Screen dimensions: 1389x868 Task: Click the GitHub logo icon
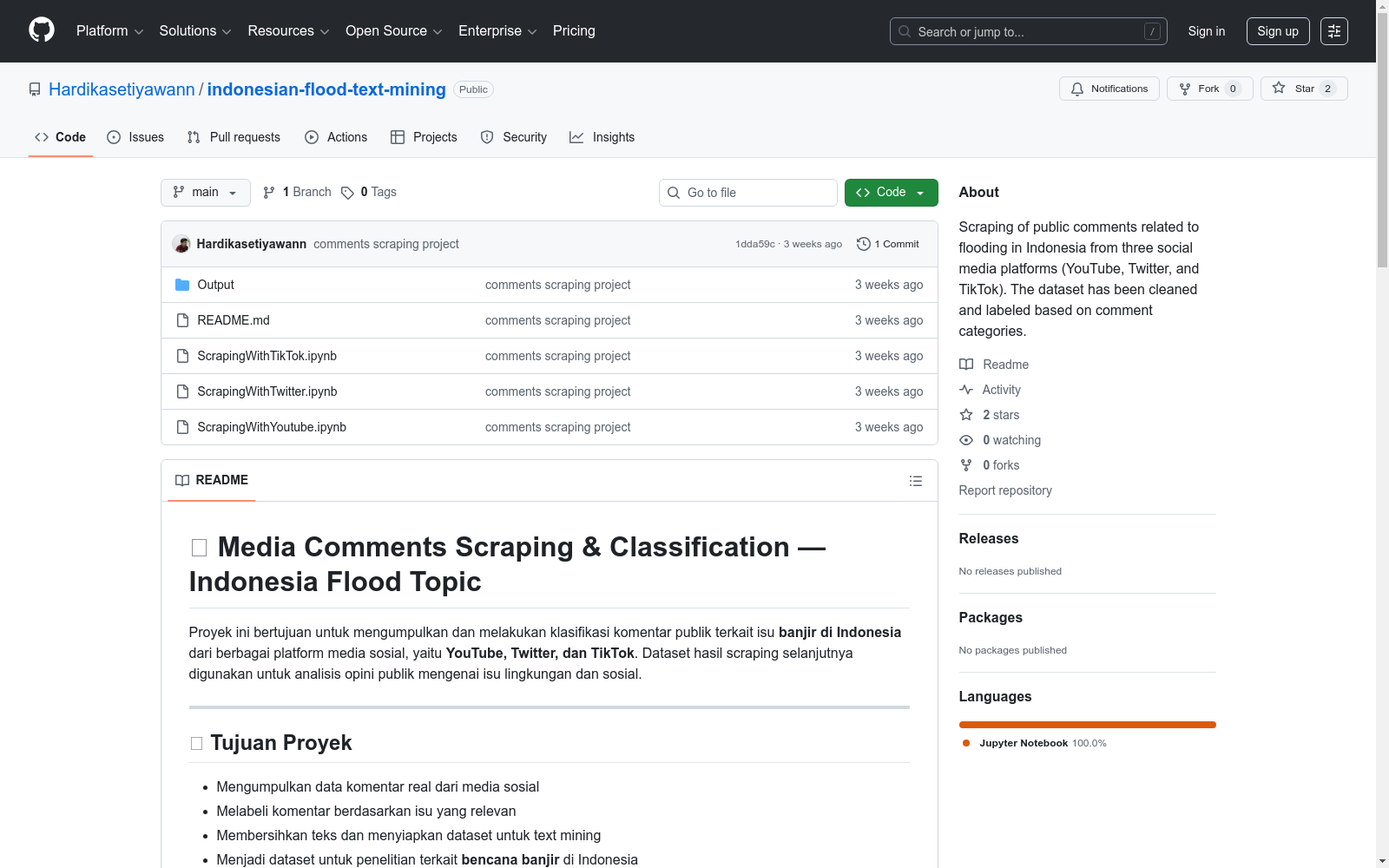(42, 30)
